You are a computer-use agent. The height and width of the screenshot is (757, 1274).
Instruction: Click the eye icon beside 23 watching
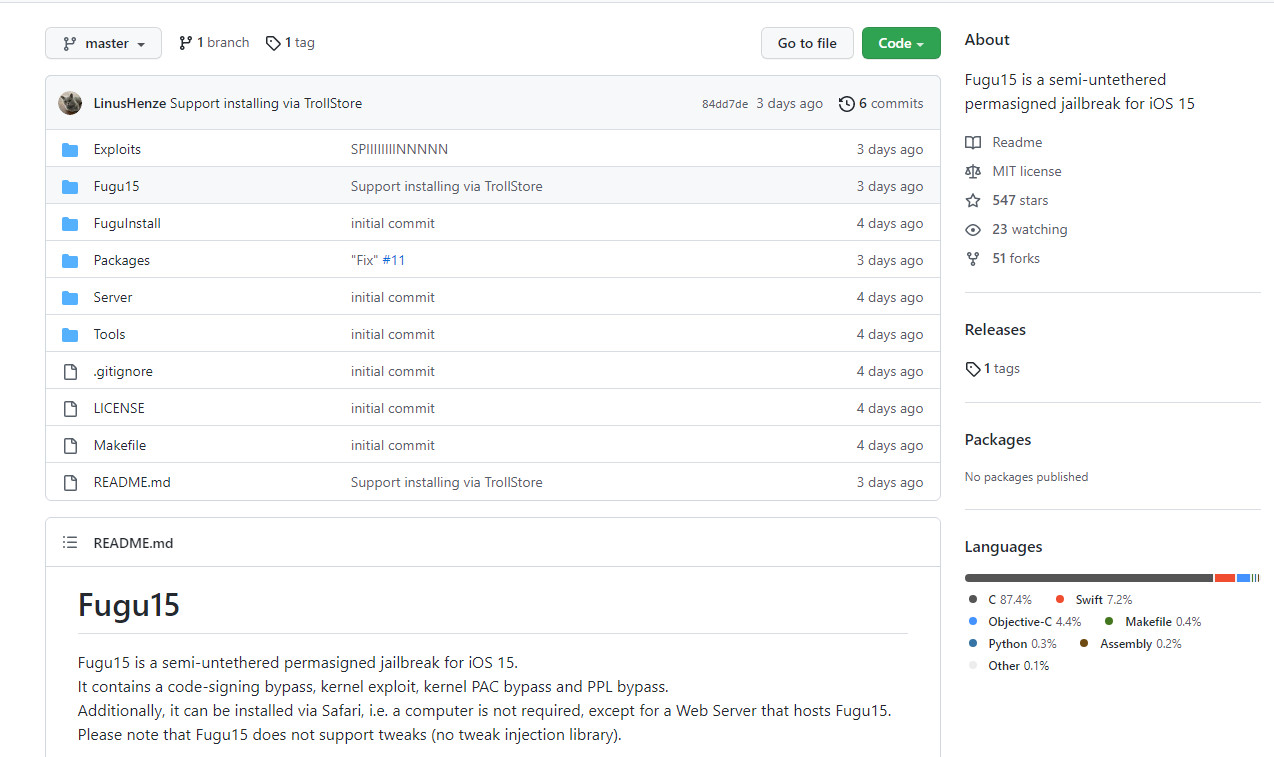(973, 230)
